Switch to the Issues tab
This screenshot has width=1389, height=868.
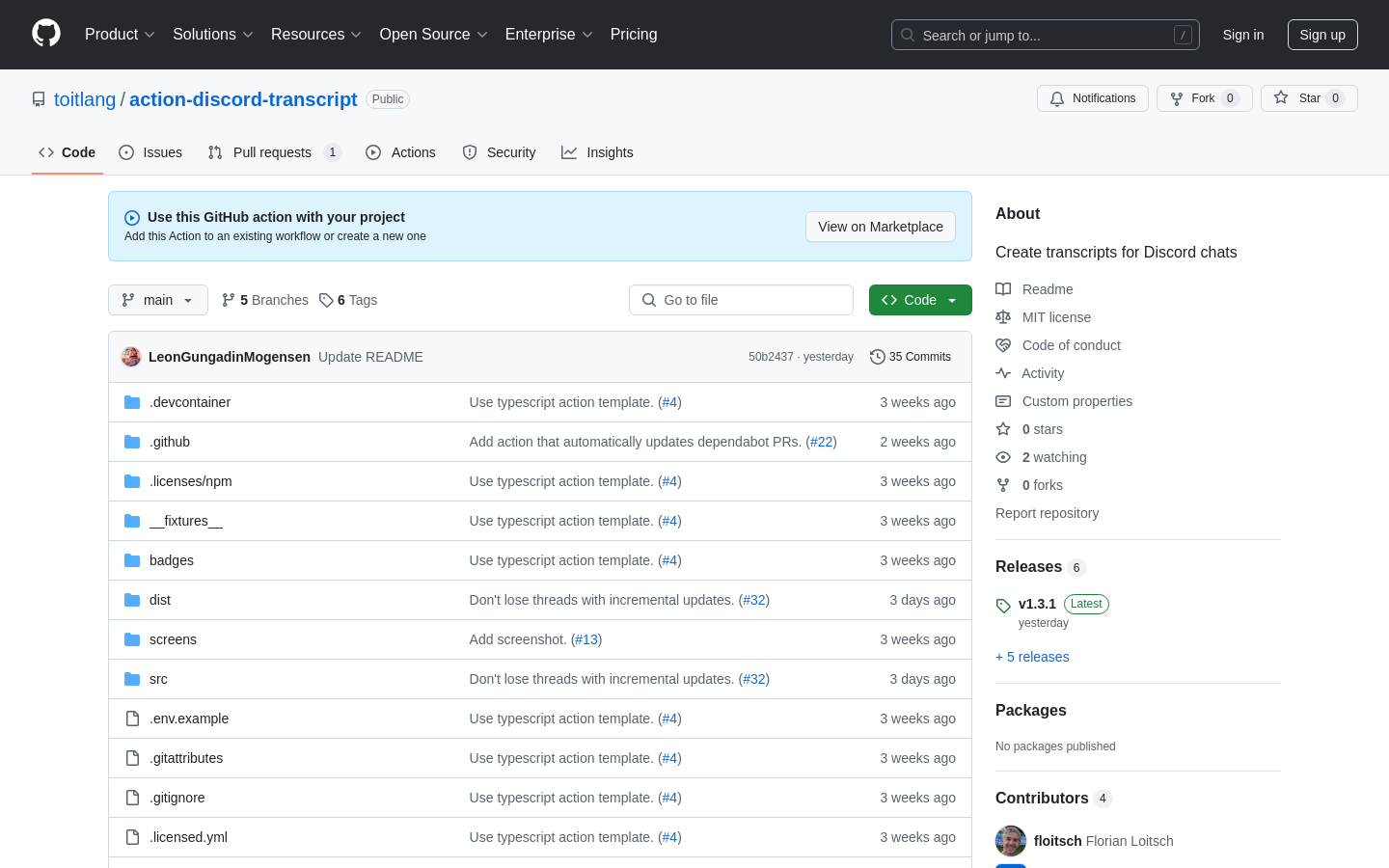[150, 152]
